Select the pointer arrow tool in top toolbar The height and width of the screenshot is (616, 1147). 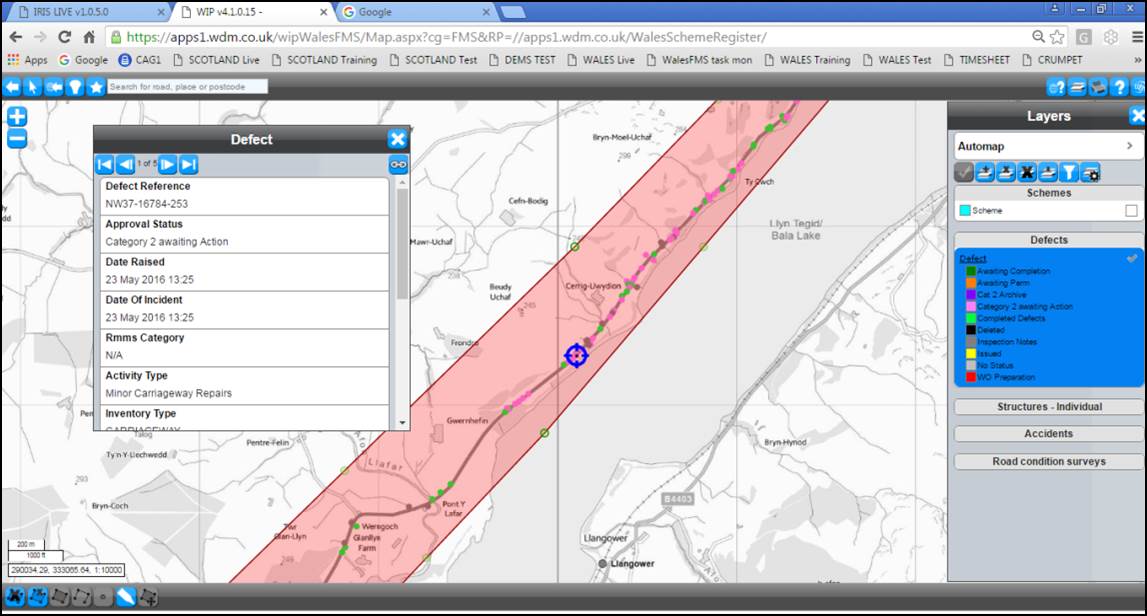[x=32, y=87]
